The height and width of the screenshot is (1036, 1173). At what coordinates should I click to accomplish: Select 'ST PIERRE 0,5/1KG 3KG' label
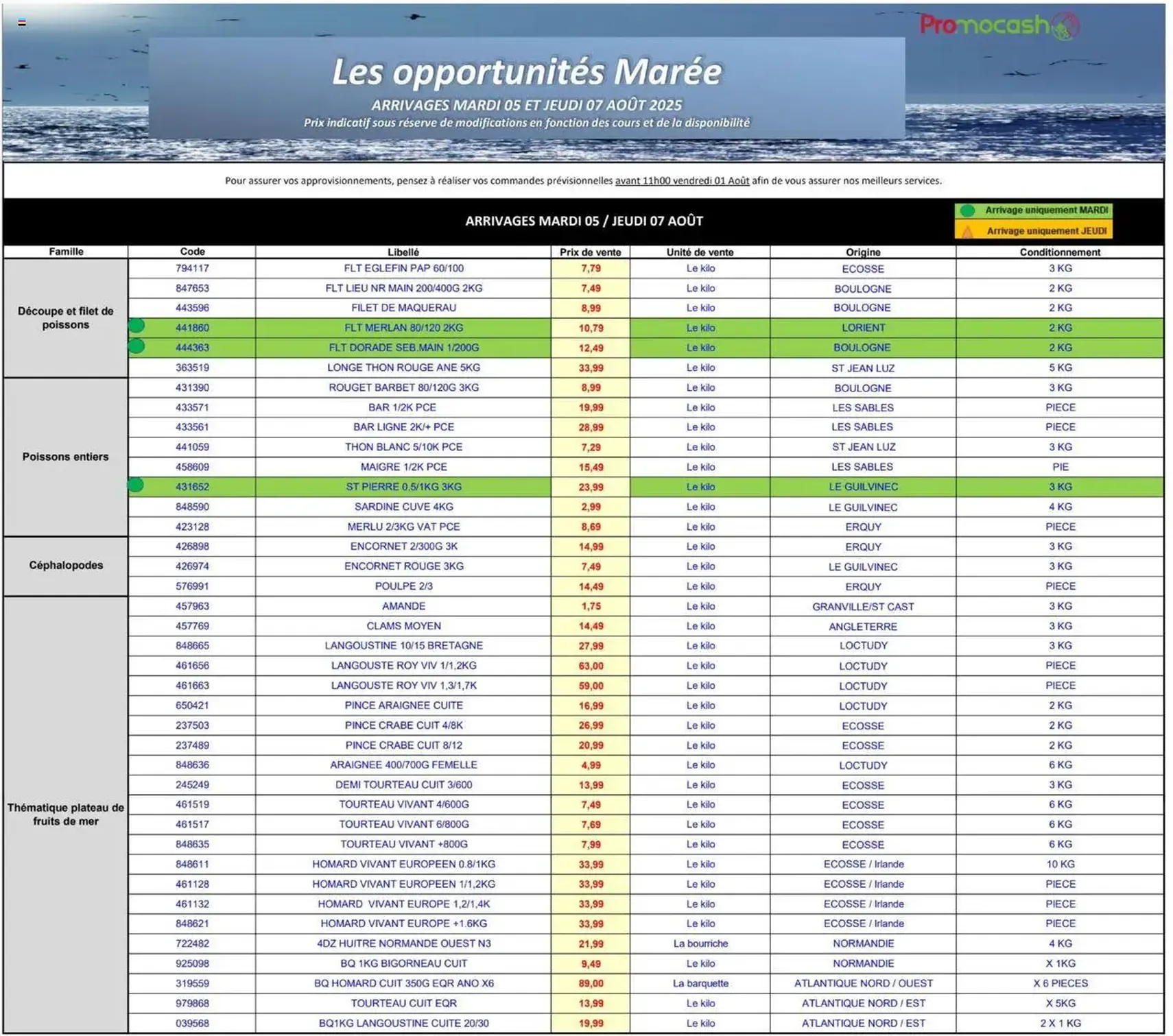[403, 487]
